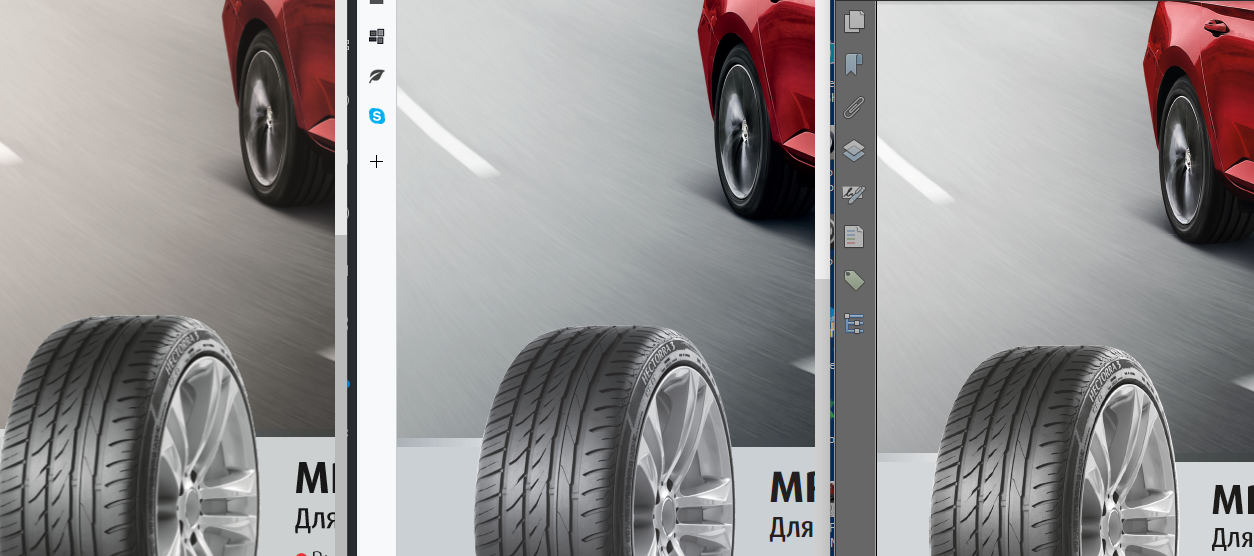Open the Order structure tree icon
1254x556 pixels.
pyautogui.click(x=854, y=323)
